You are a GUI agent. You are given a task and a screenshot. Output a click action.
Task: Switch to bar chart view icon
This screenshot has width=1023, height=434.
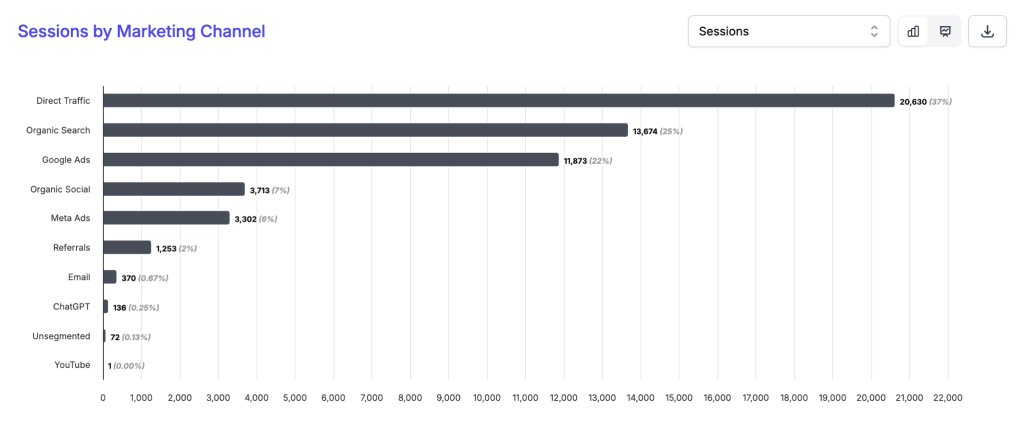coord(913,31)
